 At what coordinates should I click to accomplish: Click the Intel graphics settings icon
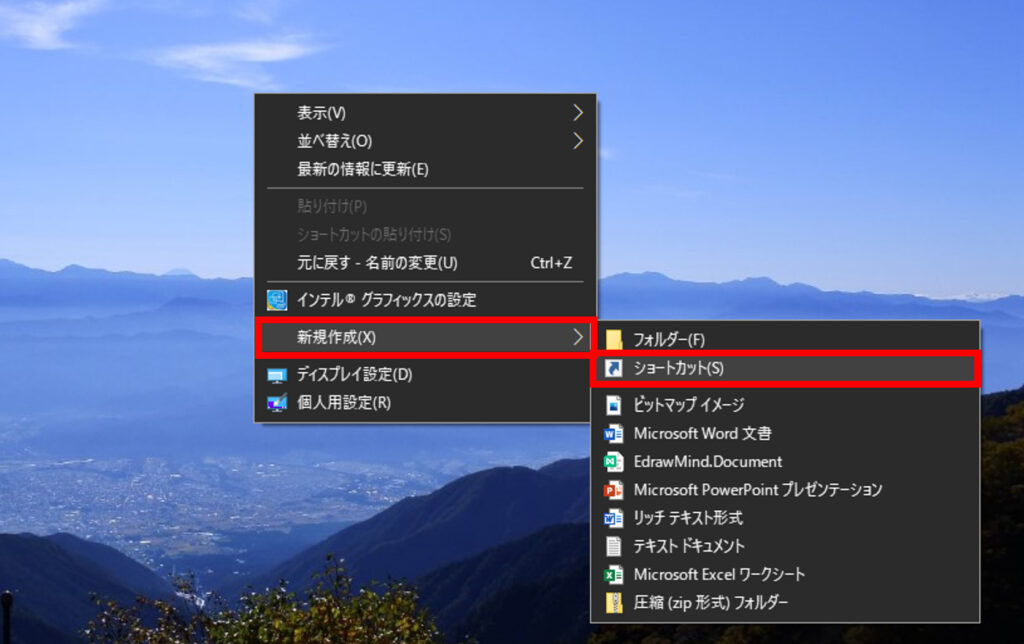point(277,300)
